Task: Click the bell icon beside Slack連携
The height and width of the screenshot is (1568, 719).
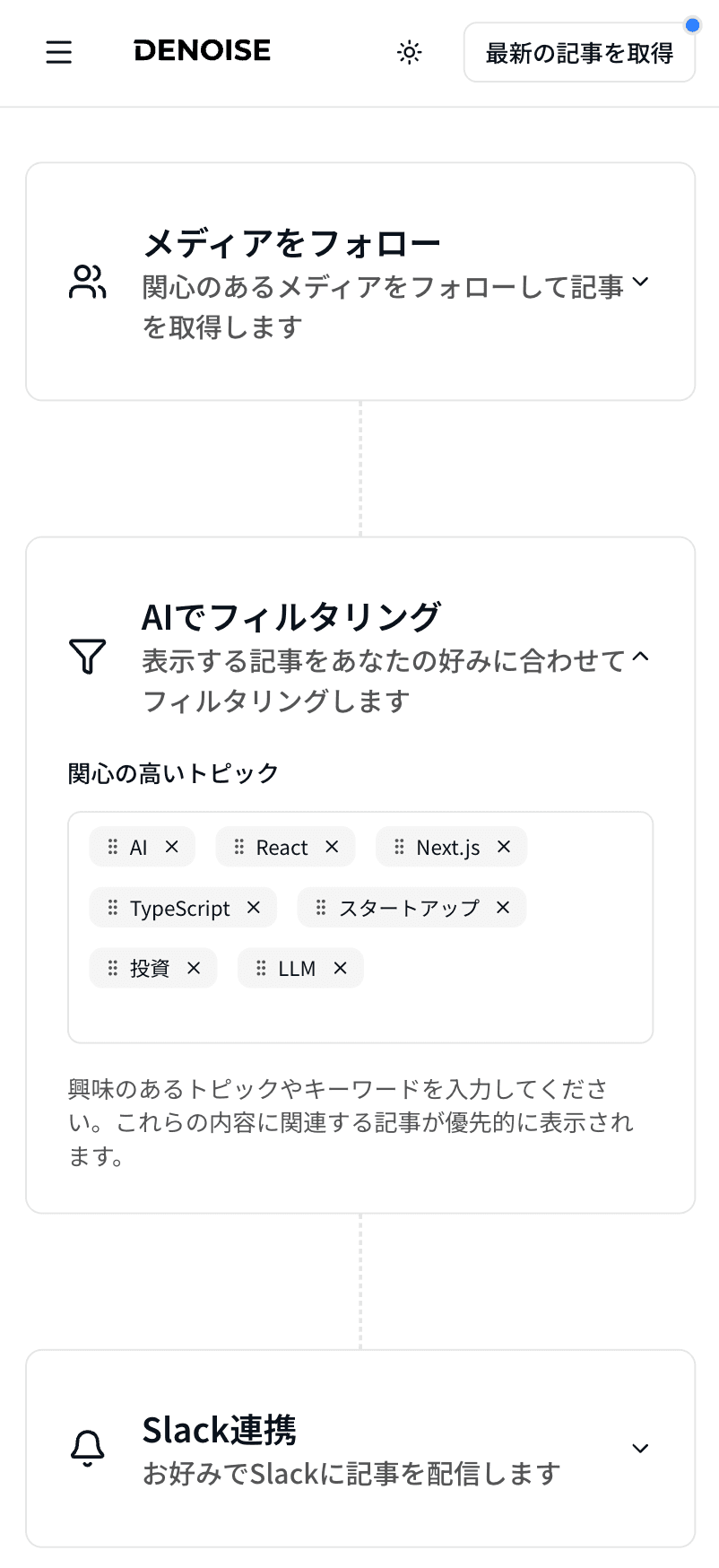Action: point(87,1447)
